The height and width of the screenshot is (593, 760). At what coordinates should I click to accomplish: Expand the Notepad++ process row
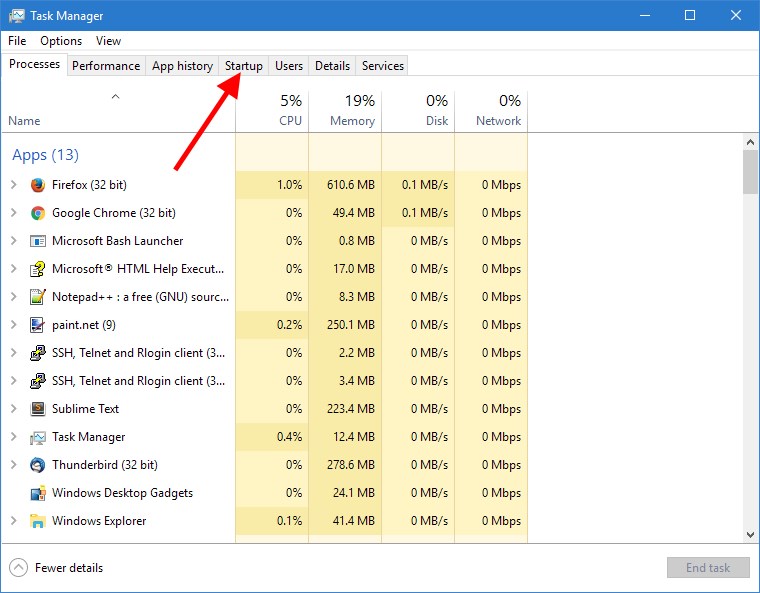tap(14, 297)
